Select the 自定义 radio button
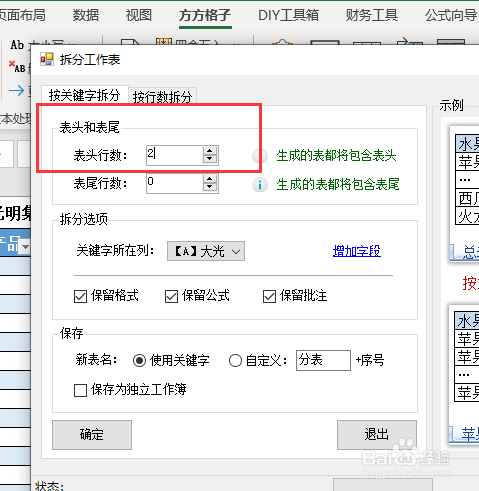The image size is (479, 491). pyautogui.click(x=235, y=360)
